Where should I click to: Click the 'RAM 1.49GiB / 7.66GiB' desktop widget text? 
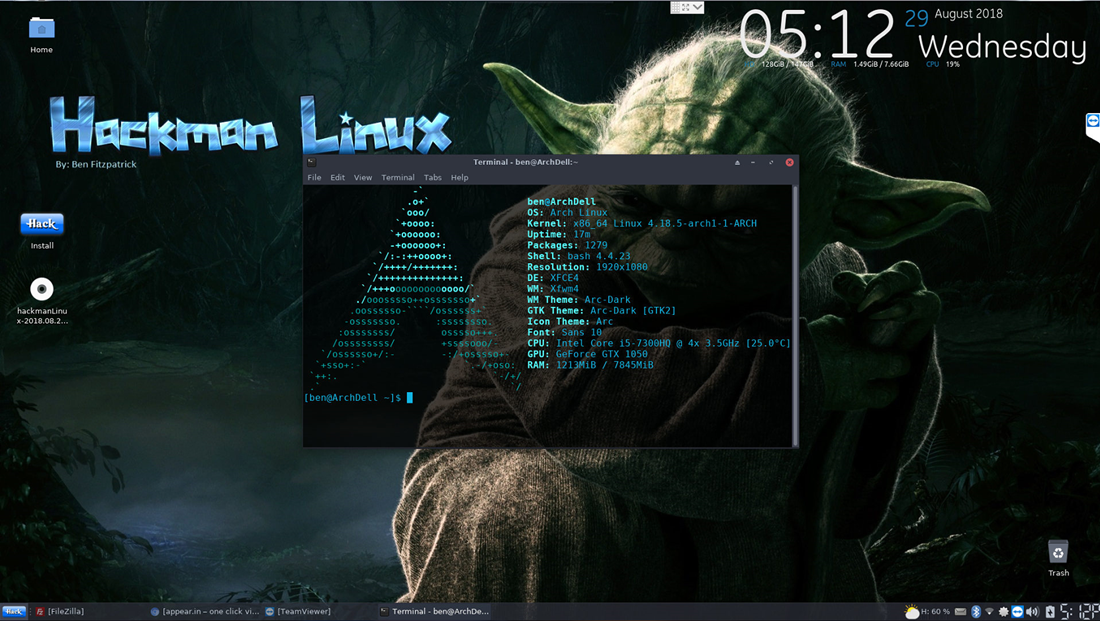tap(870, 64)
